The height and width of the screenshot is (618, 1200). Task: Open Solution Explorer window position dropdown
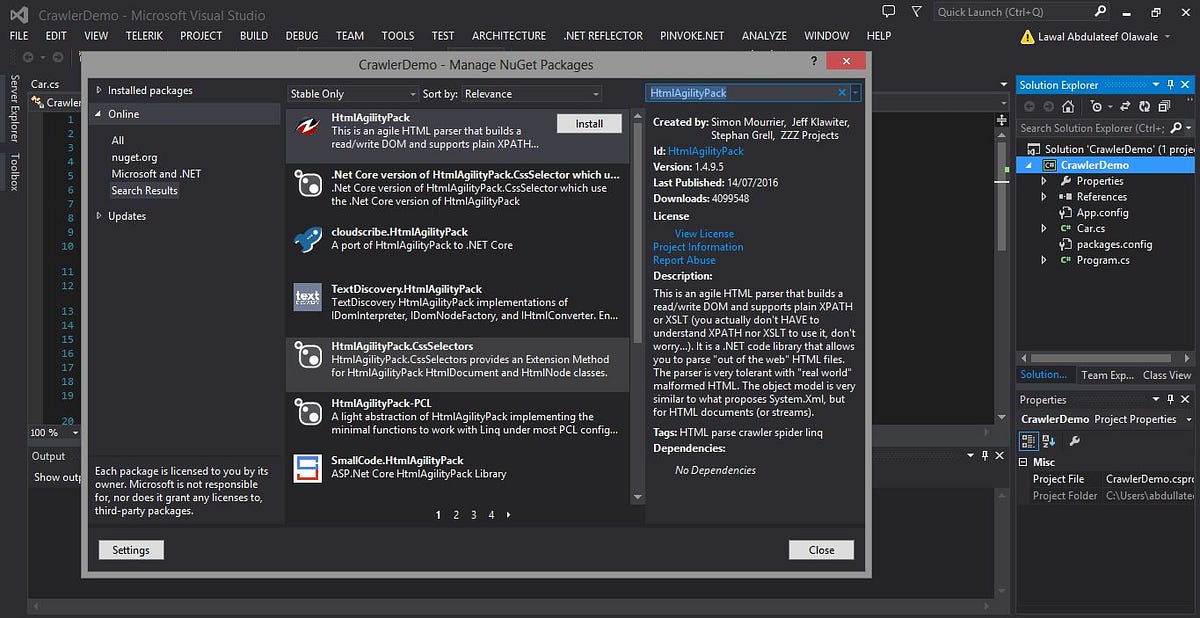tap(1156, 85)
